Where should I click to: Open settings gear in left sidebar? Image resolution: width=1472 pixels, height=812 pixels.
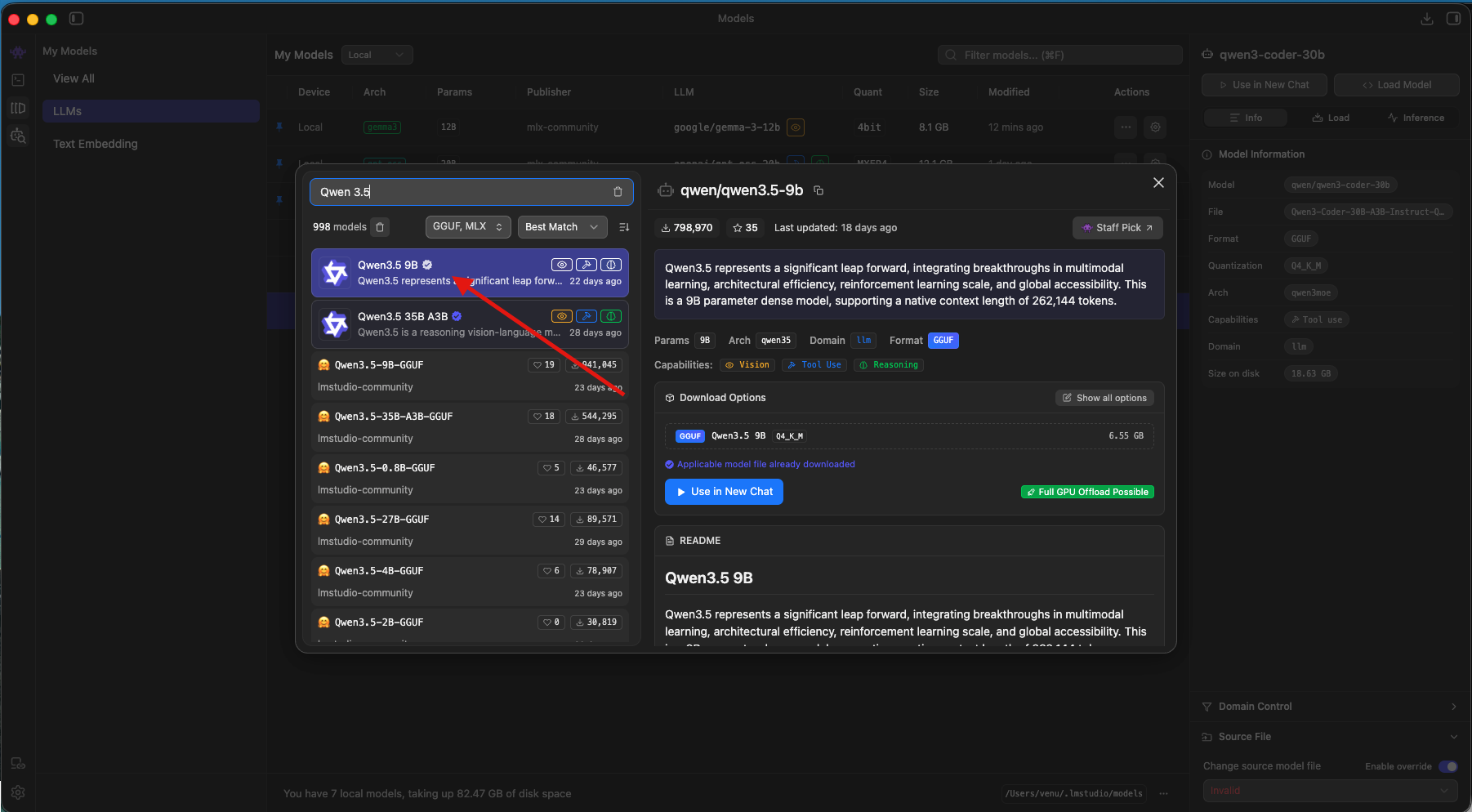click(x=18, y=792)
